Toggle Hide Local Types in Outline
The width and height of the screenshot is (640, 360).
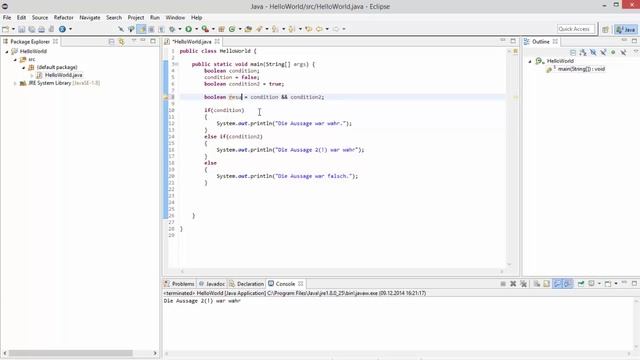coord(623,52)
